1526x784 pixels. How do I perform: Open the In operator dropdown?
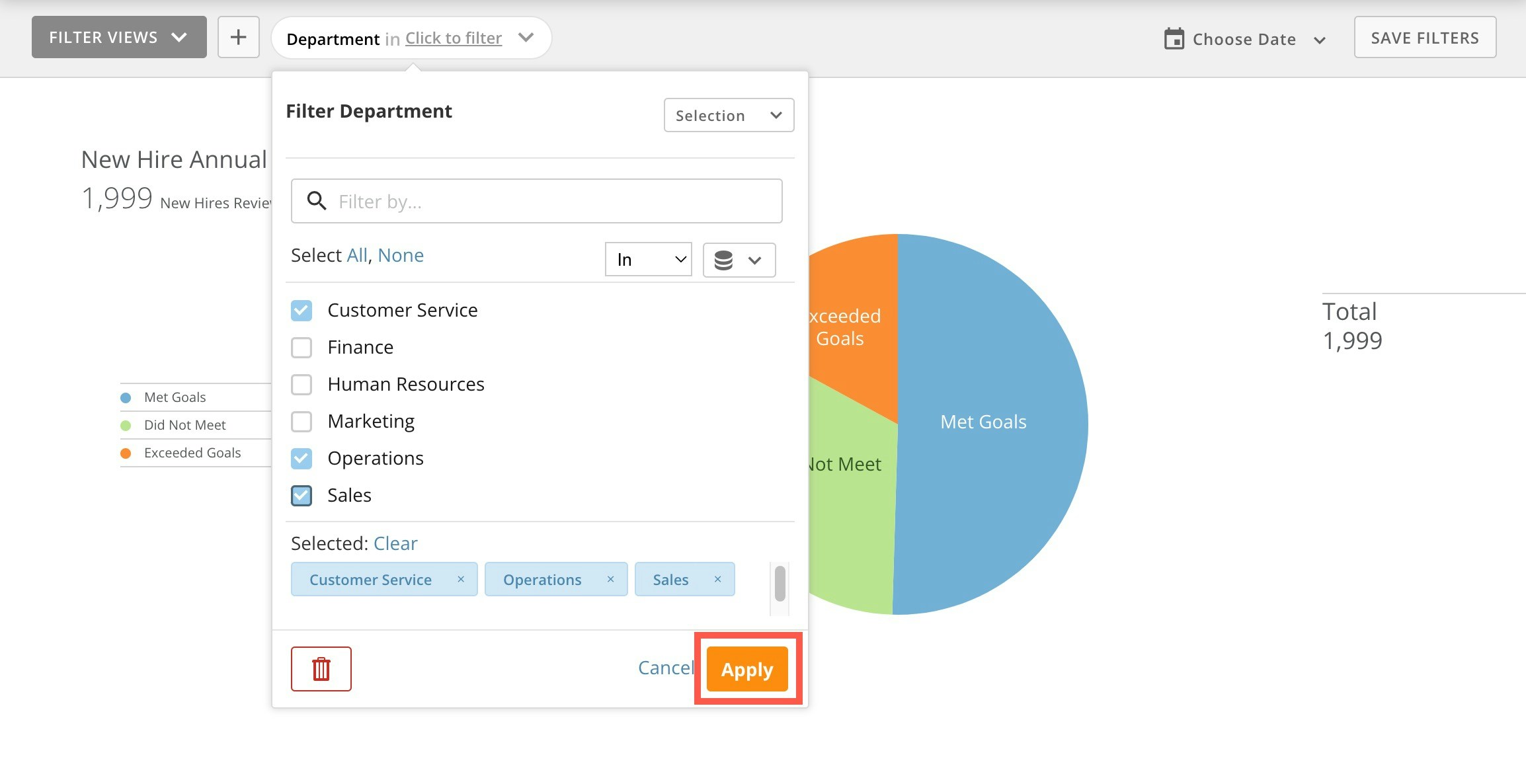click(x=648, y=260)
